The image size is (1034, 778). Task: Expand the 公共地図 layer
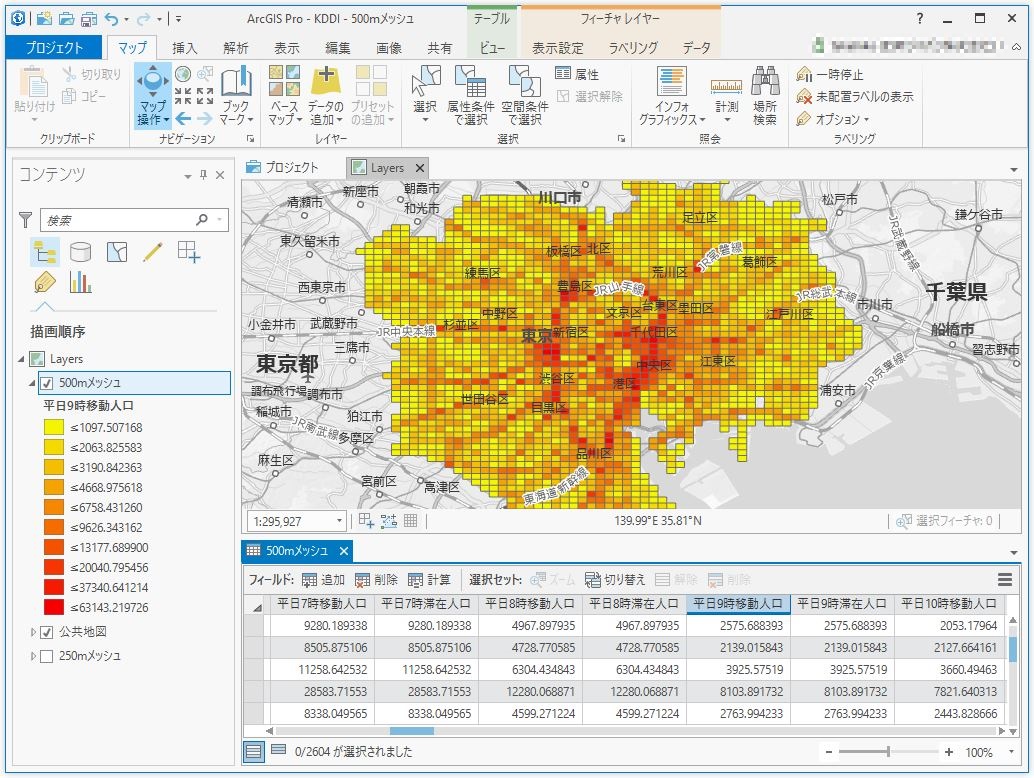[x=33, y=632]
